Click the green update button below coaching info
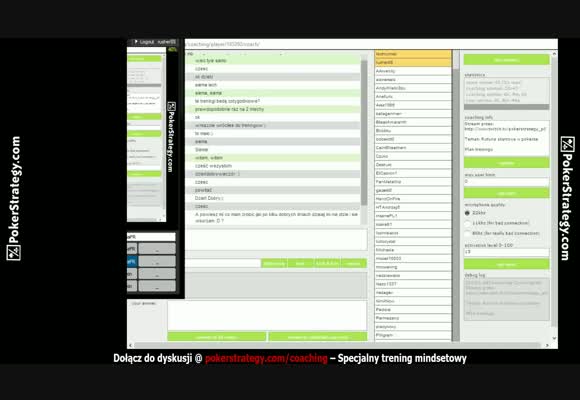This screenshot has width=580, height=400. pyautogui.click(x=506, y=163)
